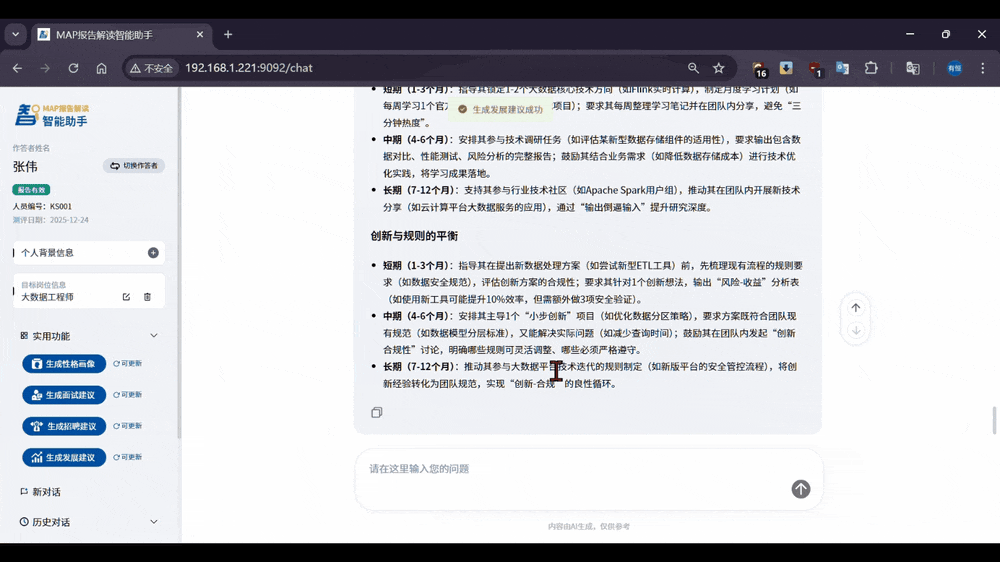The width and height of the screenshot is (1000, 562).
Task: Delete the 大数据工程师 target position
Action: [x=147, y=297]
